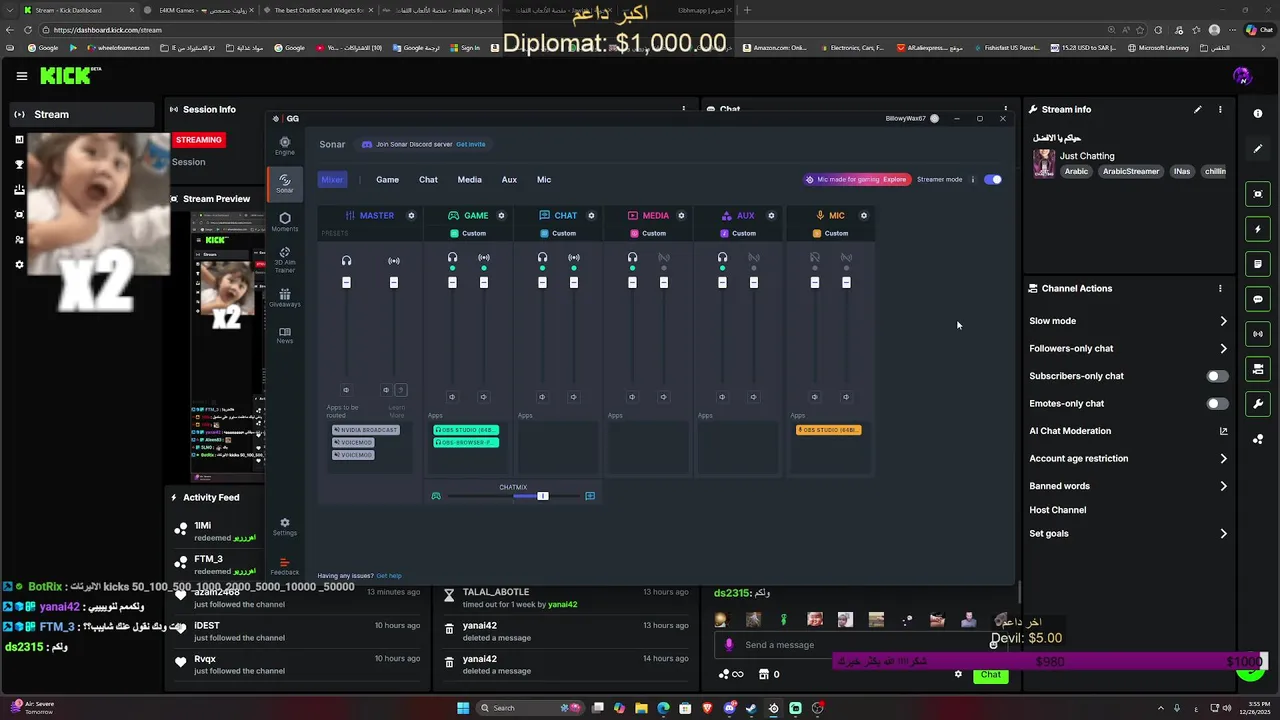1280x720 pixels.
Task: Open Game channel settings gear
Action: (x=501, y=215)
